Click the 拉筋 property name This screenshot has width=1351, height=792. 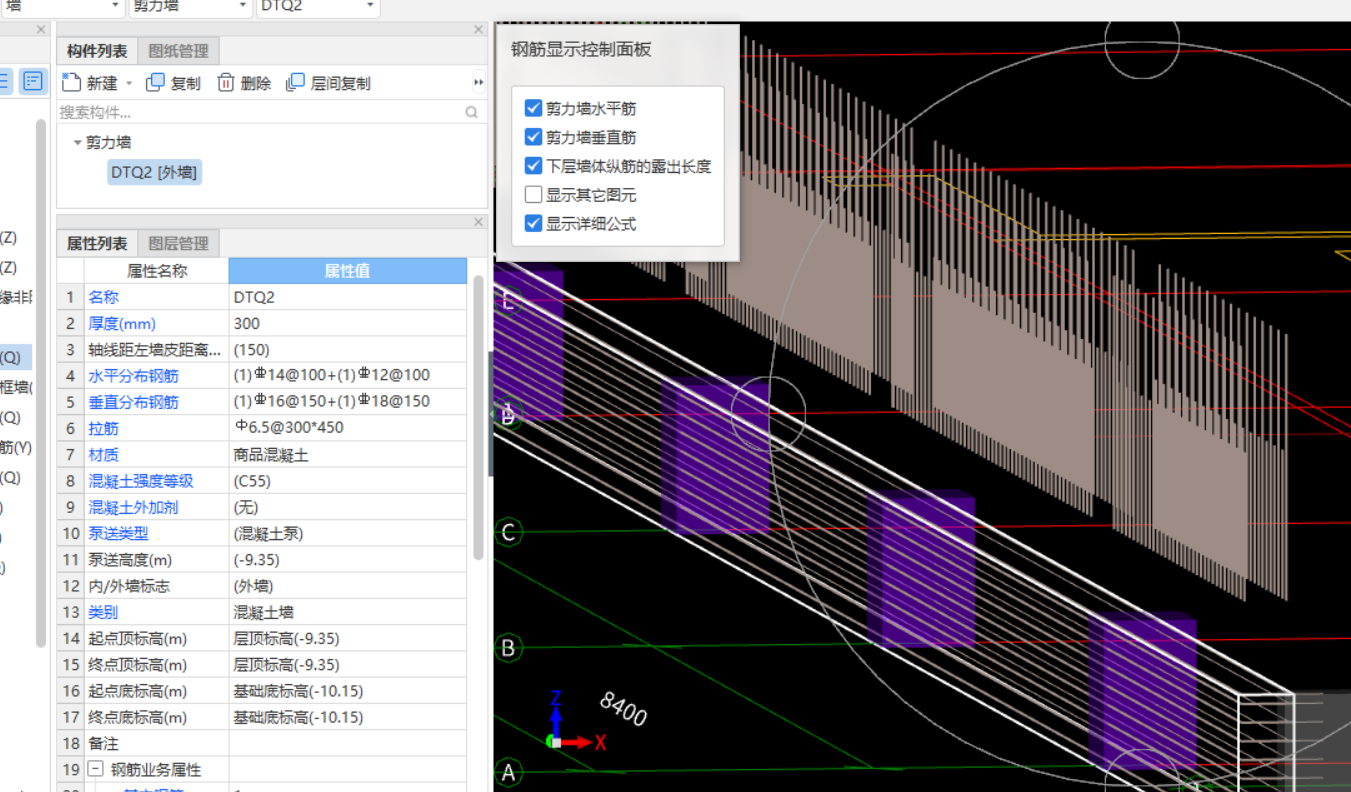[x=103, y=428]
